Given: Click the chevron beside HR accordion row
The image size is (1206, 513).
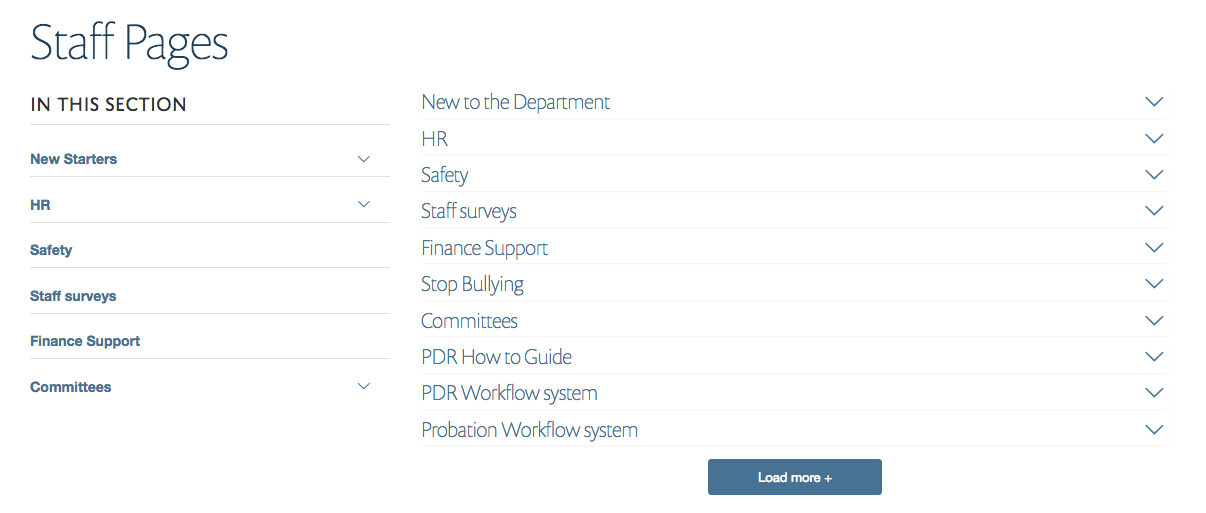Looking at the screenshot, I should coord(1154,139).
